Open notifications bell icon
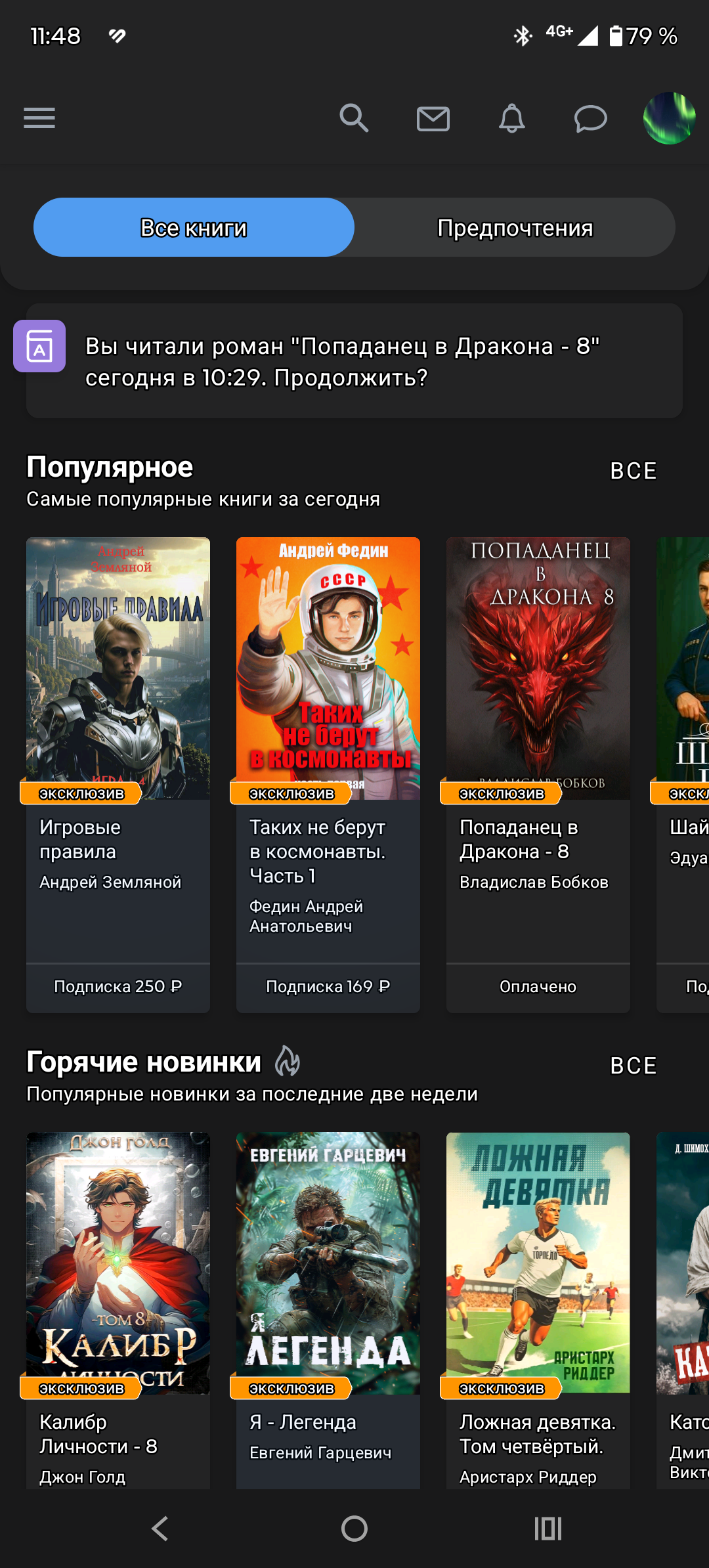Screen dimensions: 709x1568 [x=512, y=118]
